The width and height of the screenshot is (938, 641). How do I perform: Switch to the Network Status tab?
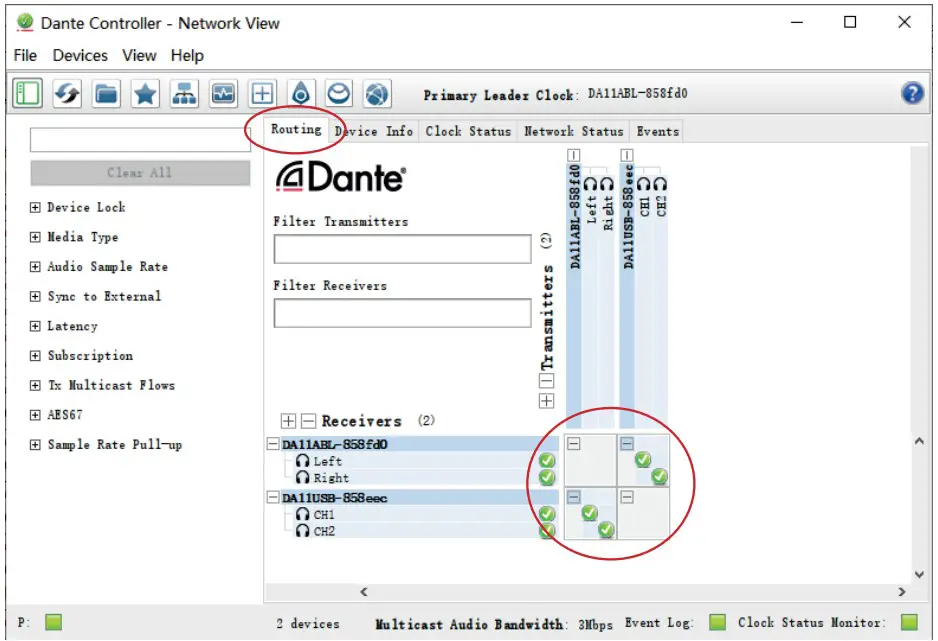[574, 131]
